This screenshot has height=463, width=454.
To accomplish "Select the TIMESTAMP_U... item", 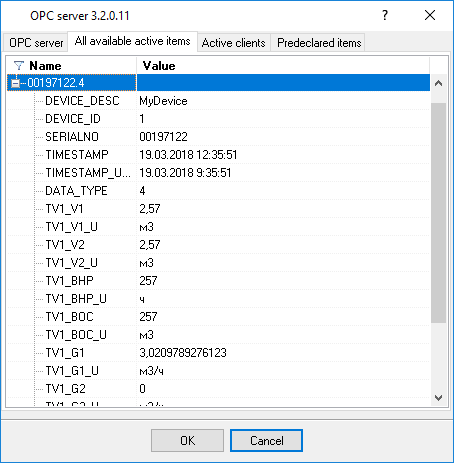I will (88, 173).
